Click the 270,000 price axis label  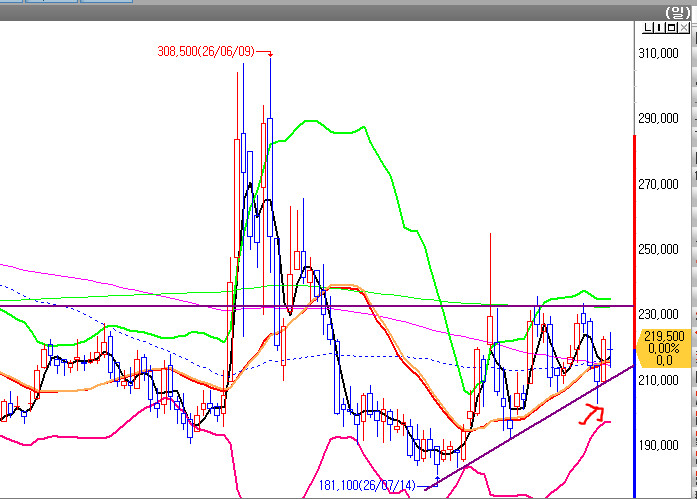[x=658, y=184]
